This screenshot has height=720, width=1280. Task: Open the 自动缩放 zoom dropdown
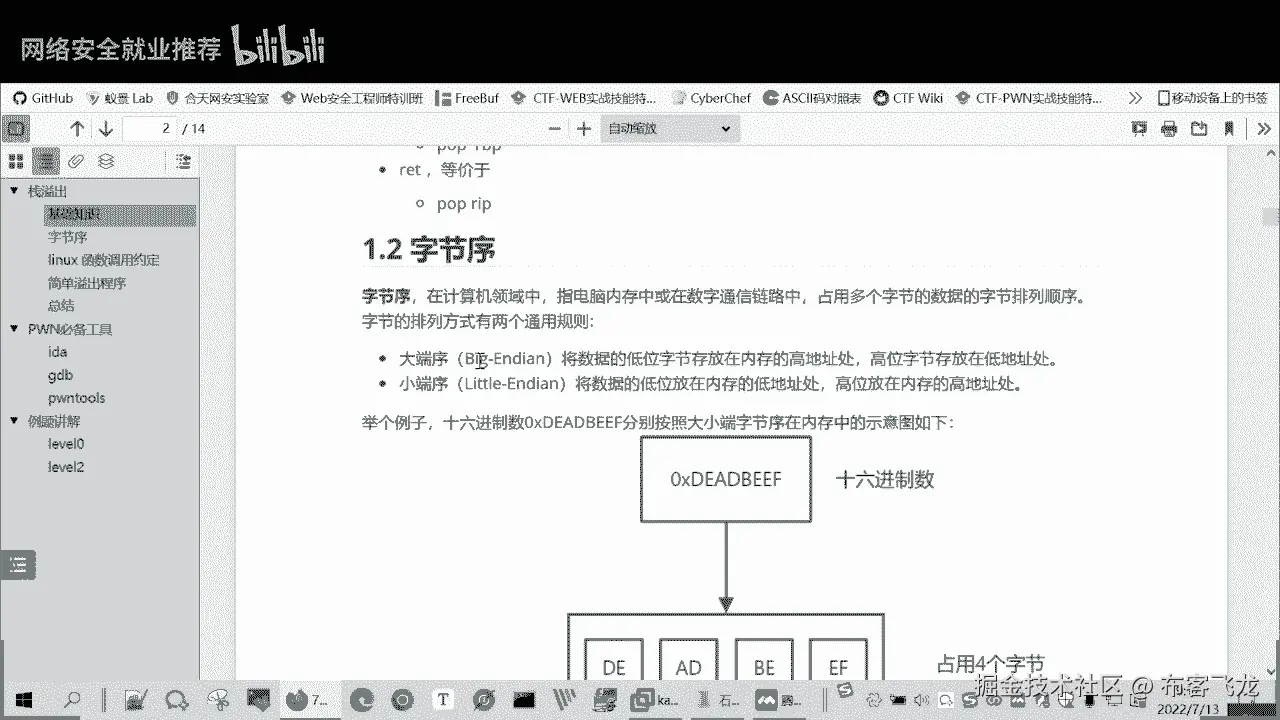pyautogui.click(x=668, y=128)
